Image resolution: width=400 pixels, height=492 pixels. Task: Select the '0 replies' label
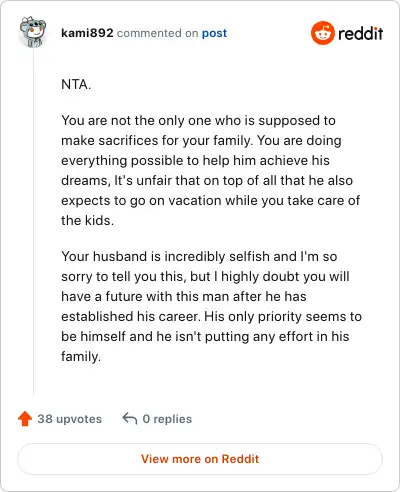167,419
